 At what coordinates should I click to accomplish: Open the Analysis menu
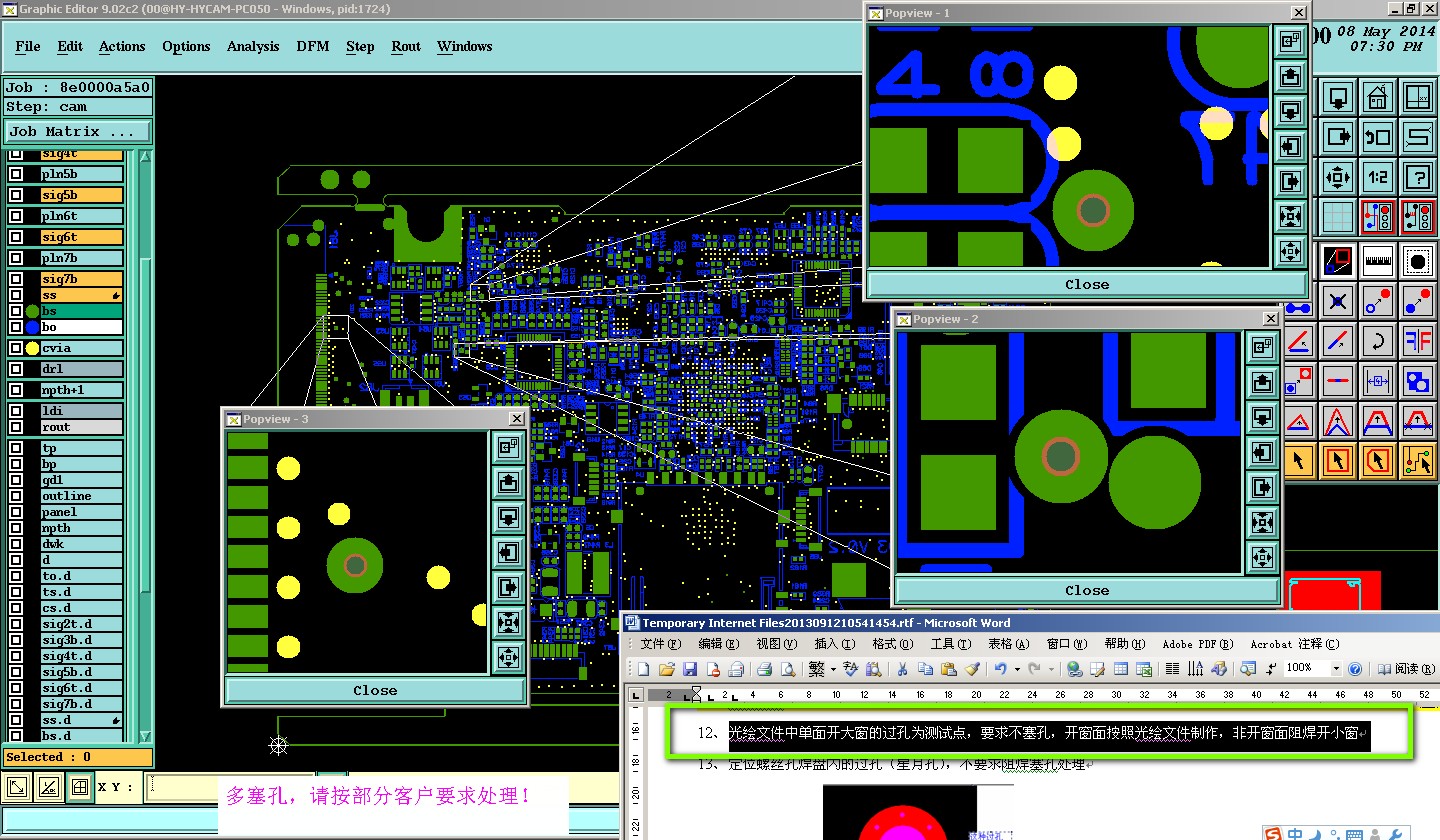tap(253, 46)
